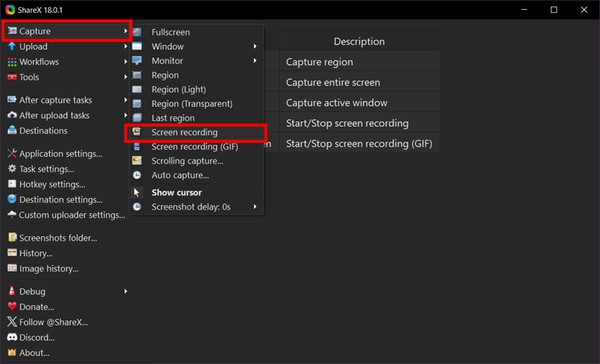
Task: Click the Destinations icon
Action: point(12,130)
